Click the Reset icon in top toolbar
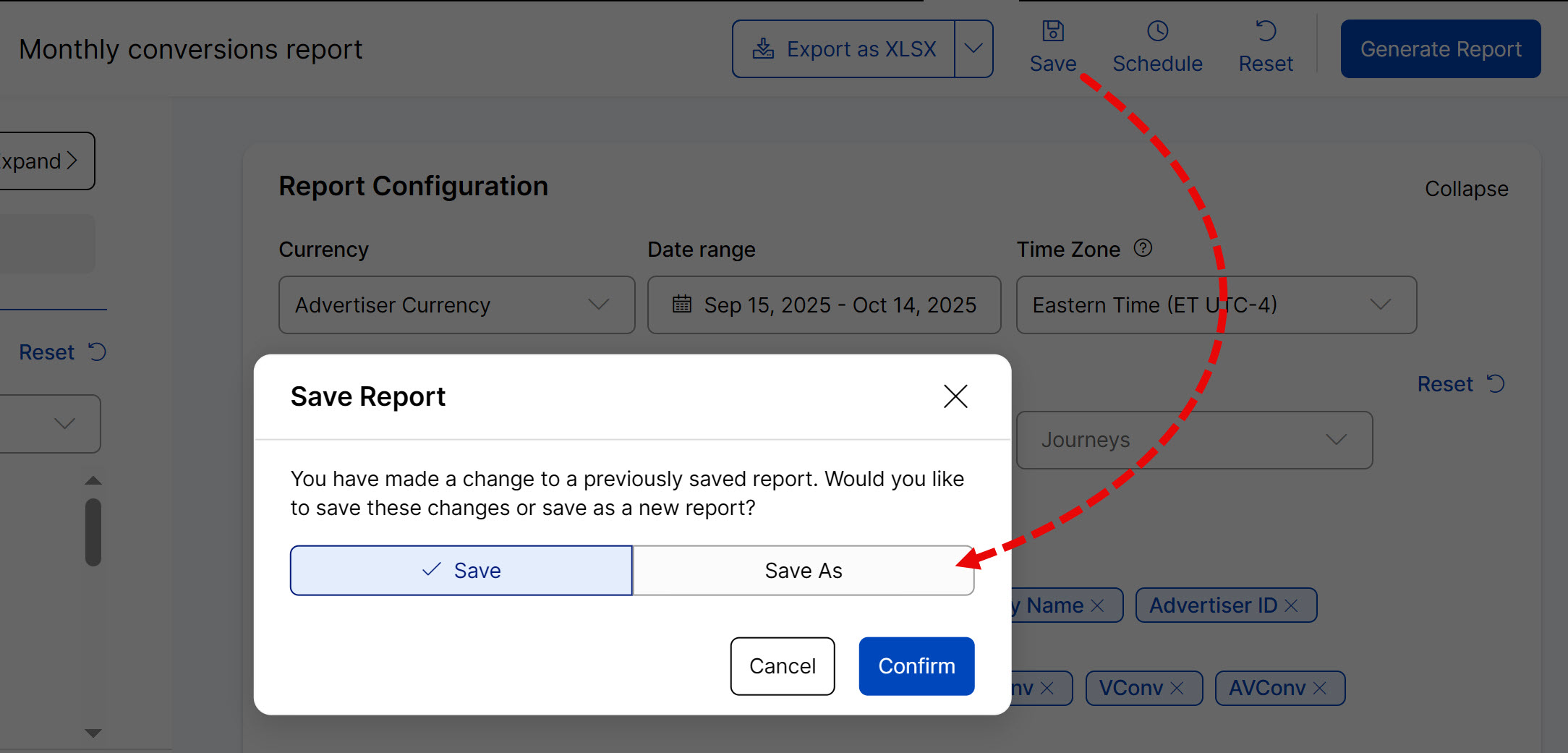The height and width of the screenshot is (753, 1568). pyautogui.click(x=1266, y=31)
